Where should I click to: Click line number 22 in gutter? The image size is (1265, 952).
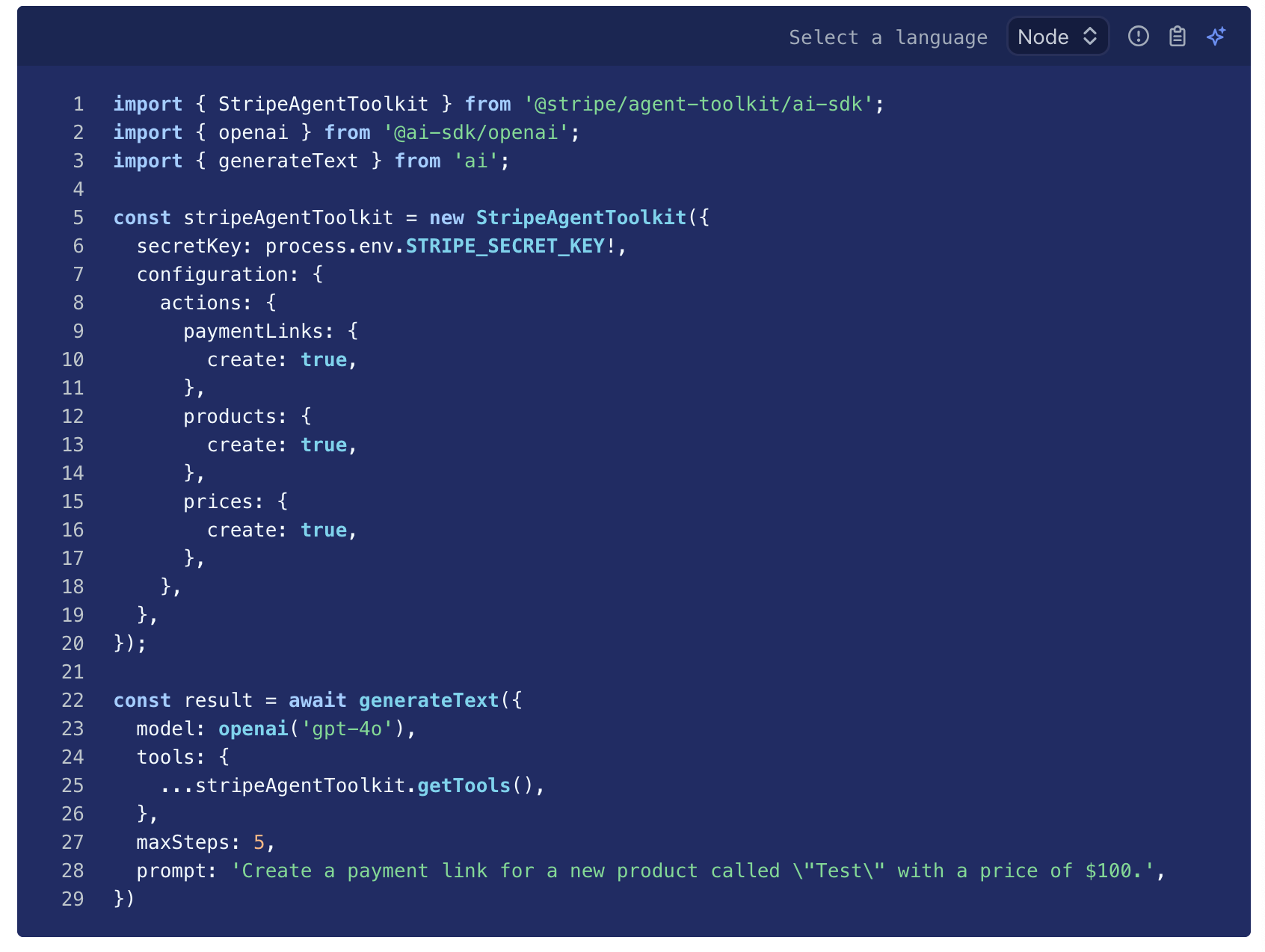[x=73, y=700]
